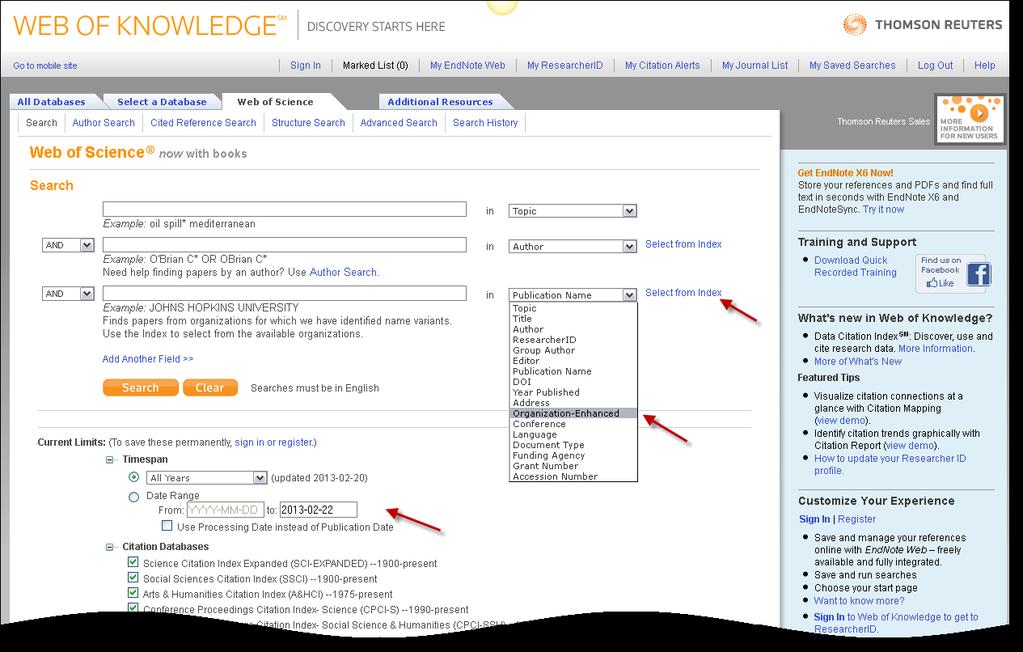Switch to the Select a Database tab
The height and width of the screenshot is (652, 1023).
(x=162, y=102)
